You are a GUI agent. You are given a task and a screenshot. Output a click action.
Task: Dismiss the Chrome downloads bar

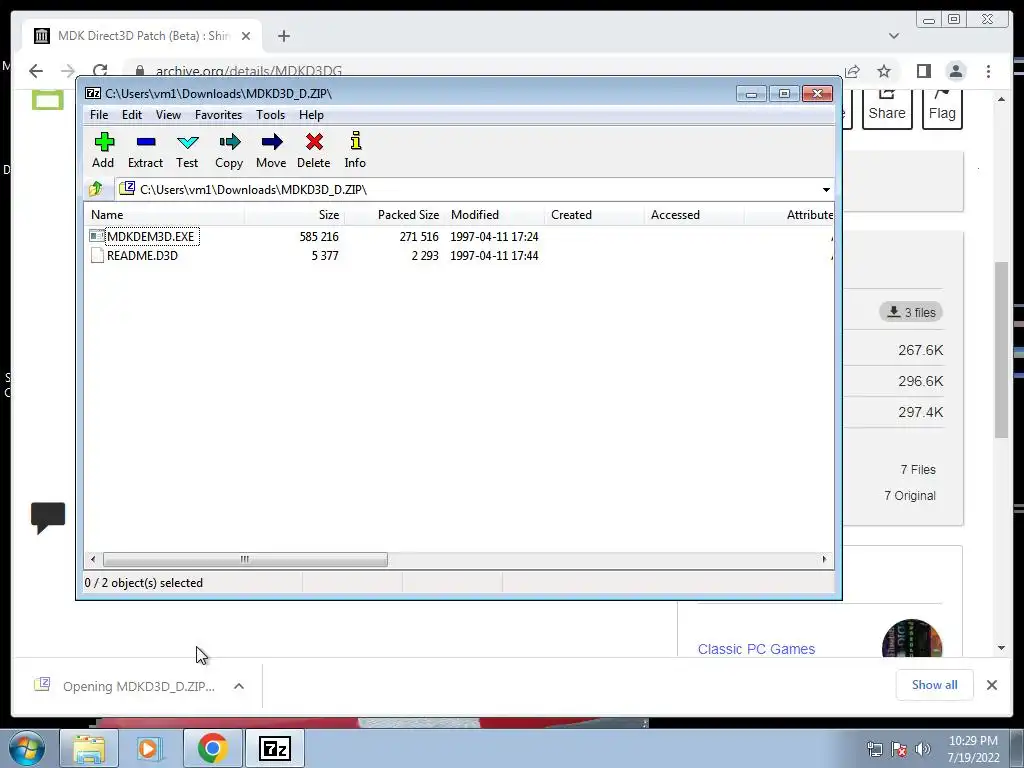[x=991, y=685]
